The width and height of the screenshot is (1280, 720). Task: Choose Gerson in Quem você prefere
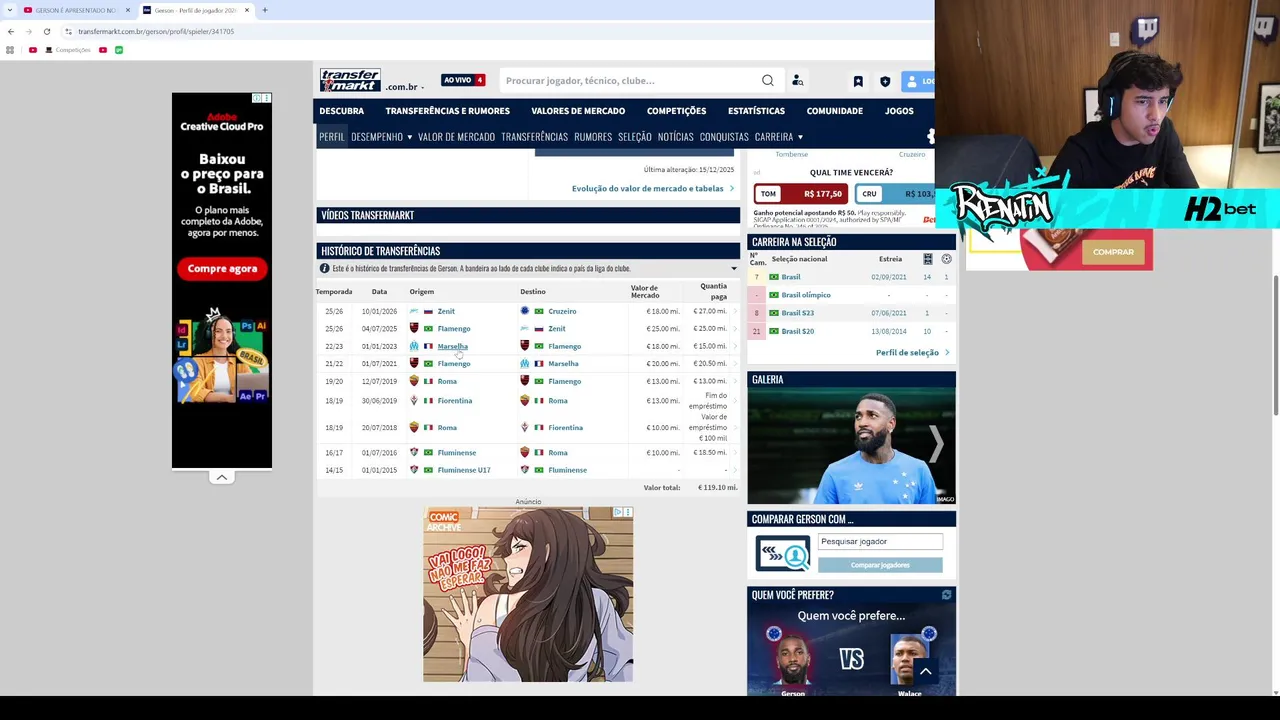coord(793,660)
